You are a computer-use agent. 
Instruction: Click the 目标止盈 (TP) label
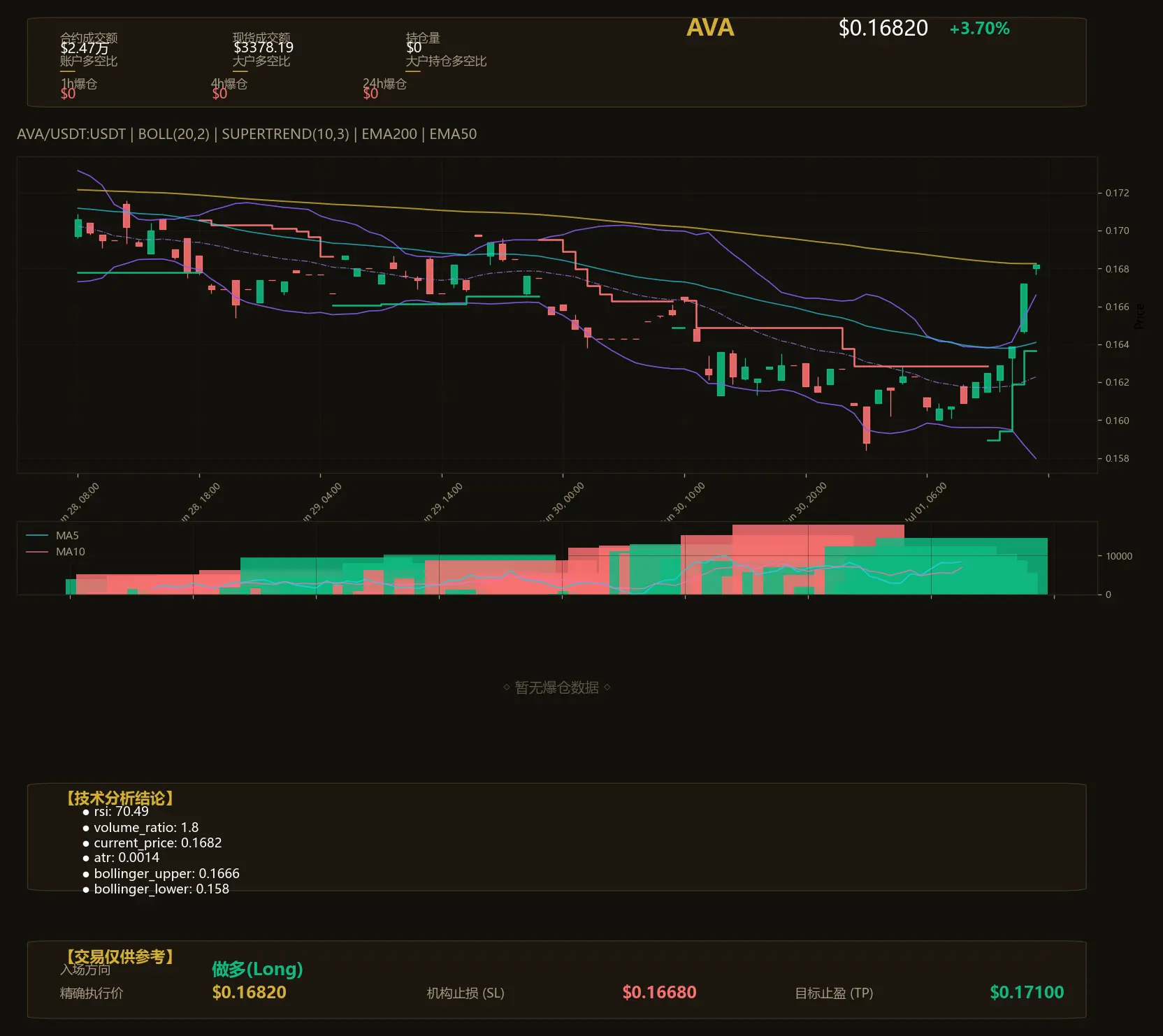coord(834,993)
